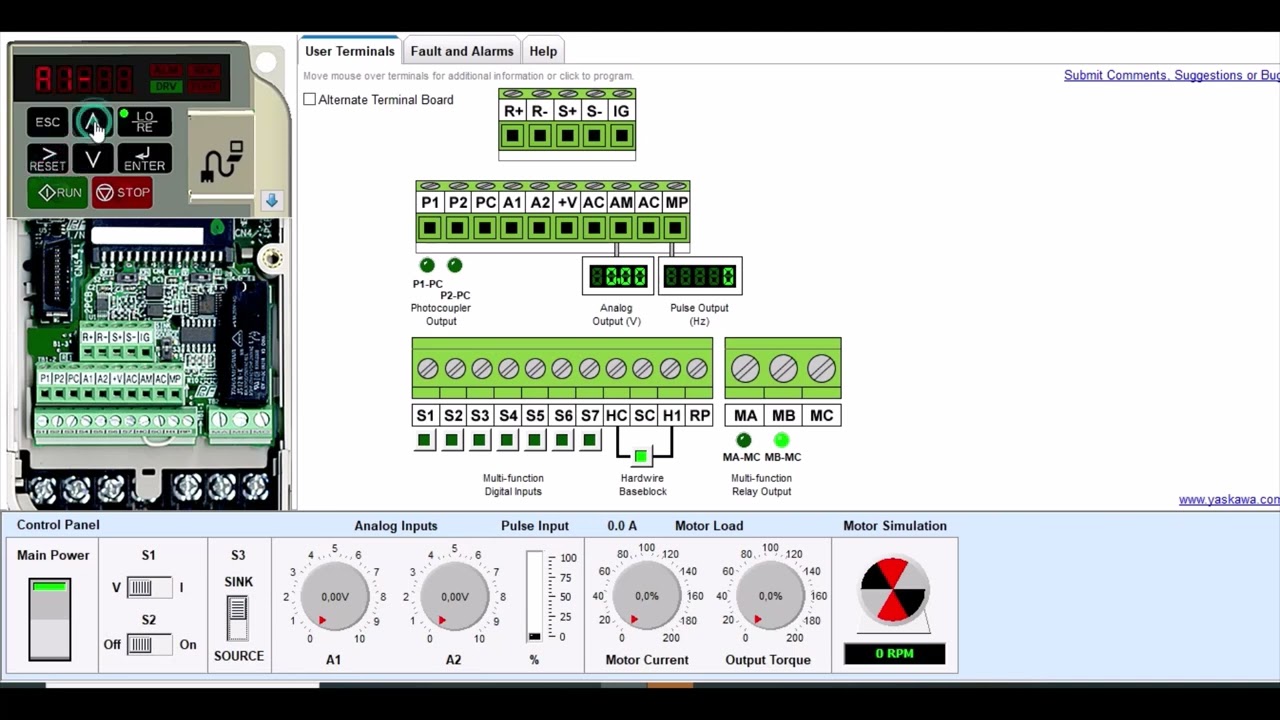
Task: Adjust the Output Torque dial
Action: (770, 596)
